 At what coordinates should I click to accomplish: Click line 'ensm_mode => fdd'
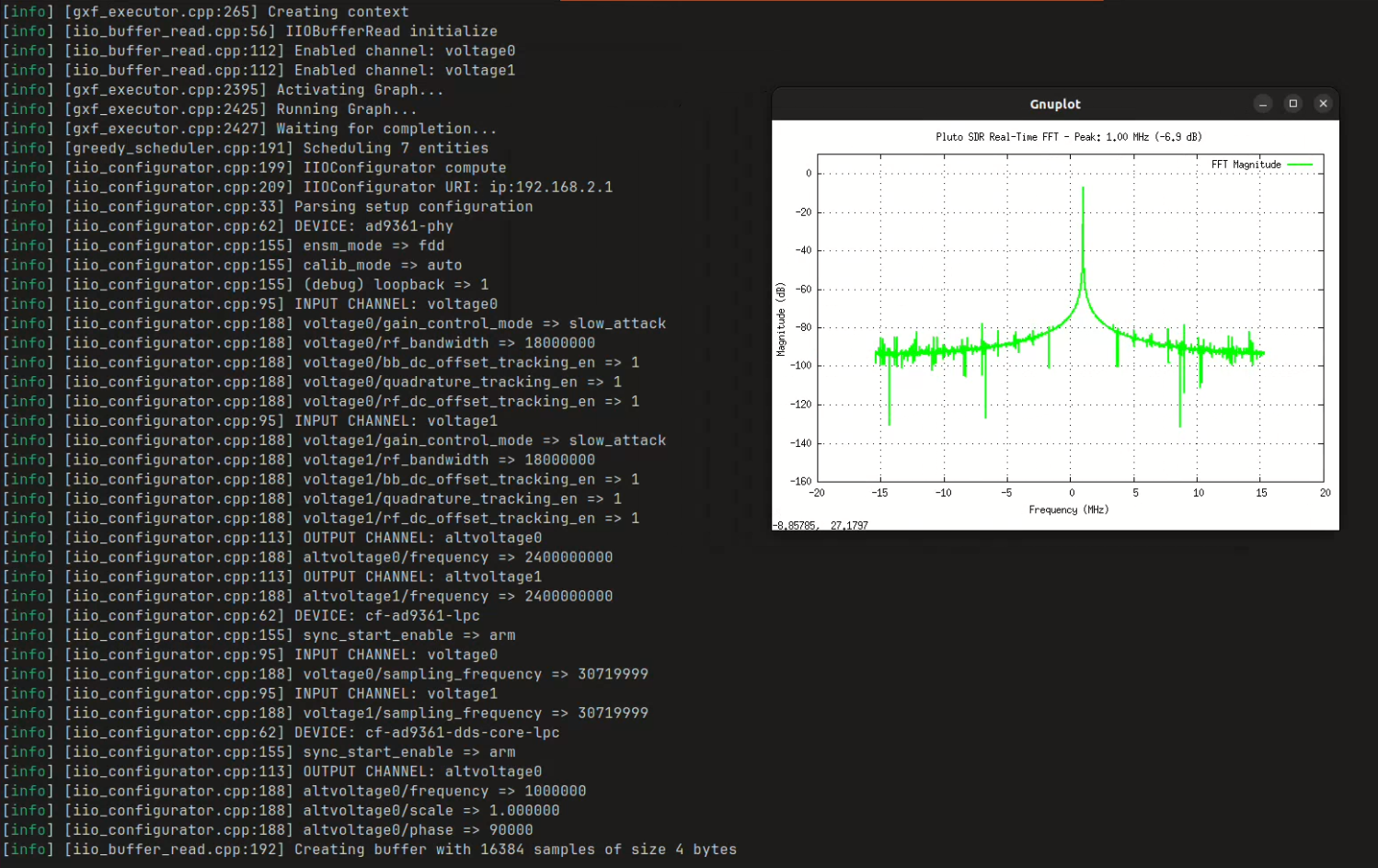[x=224, y=246]
